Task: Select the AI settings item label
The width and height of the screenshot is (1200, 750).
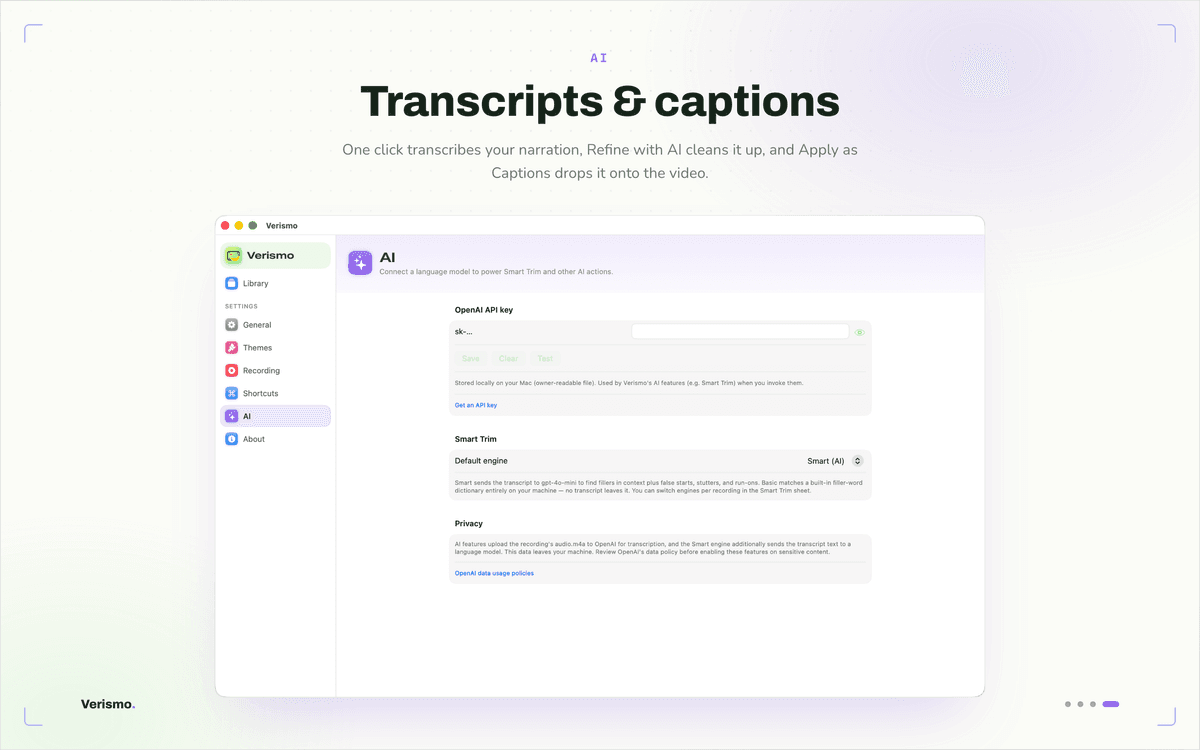Action: (x=247, y=416)
